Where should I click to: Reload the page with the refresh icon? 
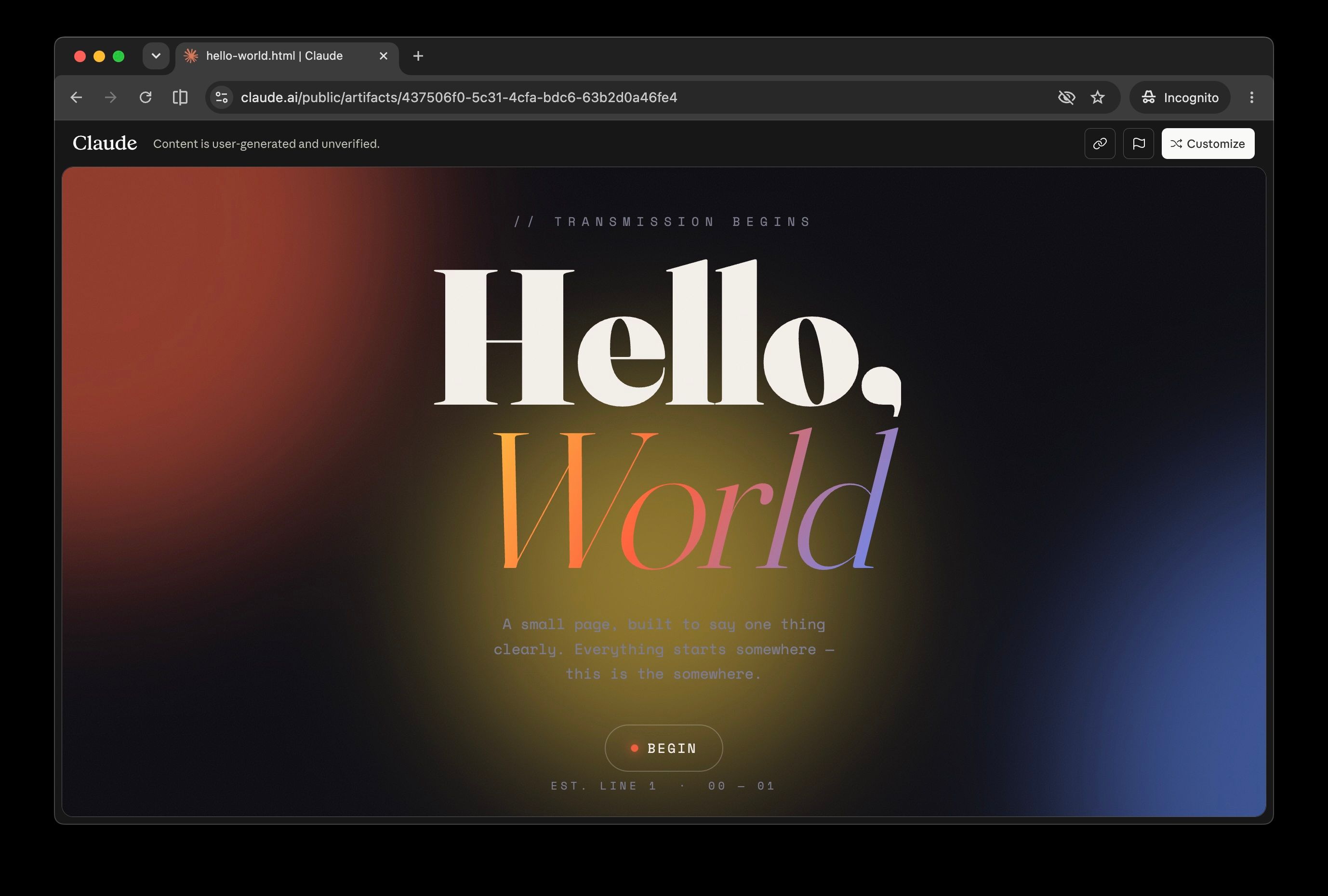click(146, 97)
